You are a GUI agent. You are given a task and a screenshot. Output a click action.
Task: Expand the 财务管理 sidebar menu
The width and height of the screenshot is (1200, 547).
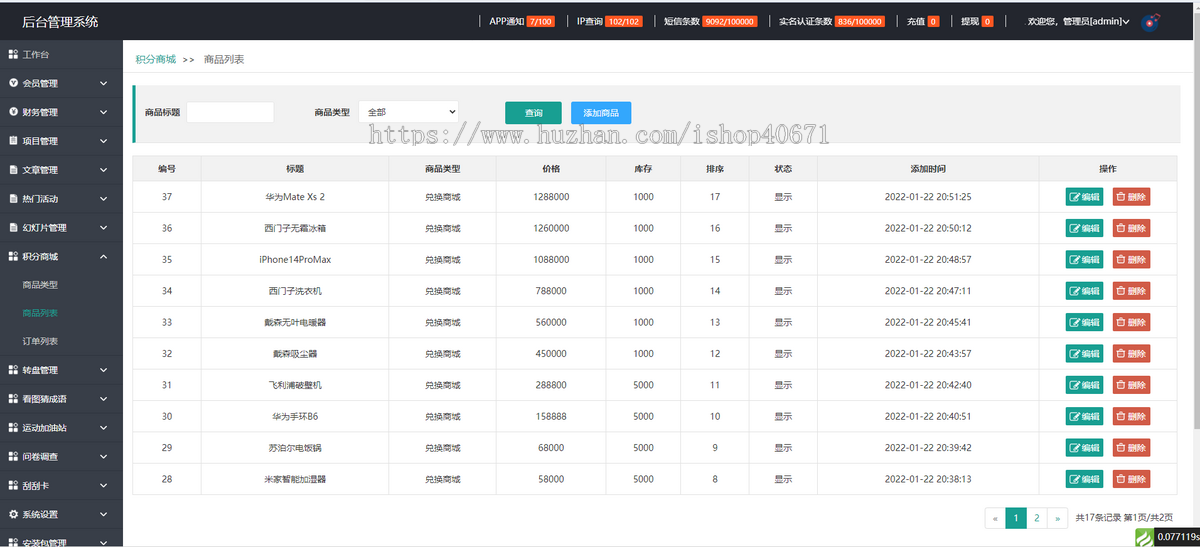pyautogui.click(x=103, y=112)
